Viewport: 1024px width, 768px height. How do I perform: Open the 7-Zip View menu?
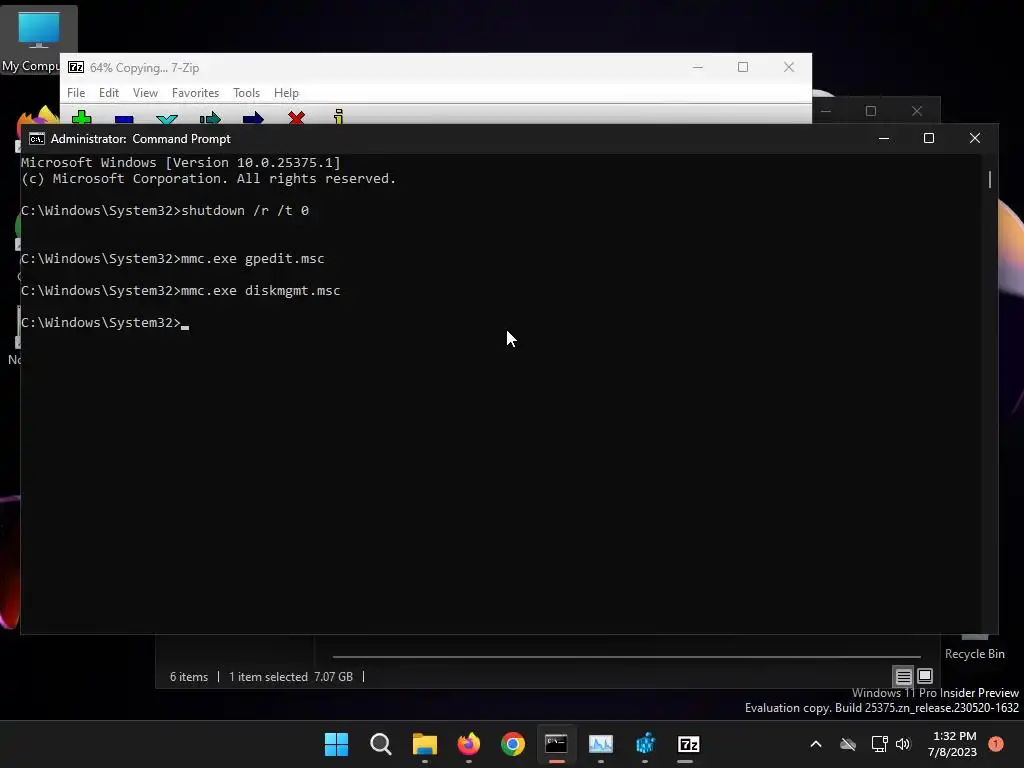[145, 93]
